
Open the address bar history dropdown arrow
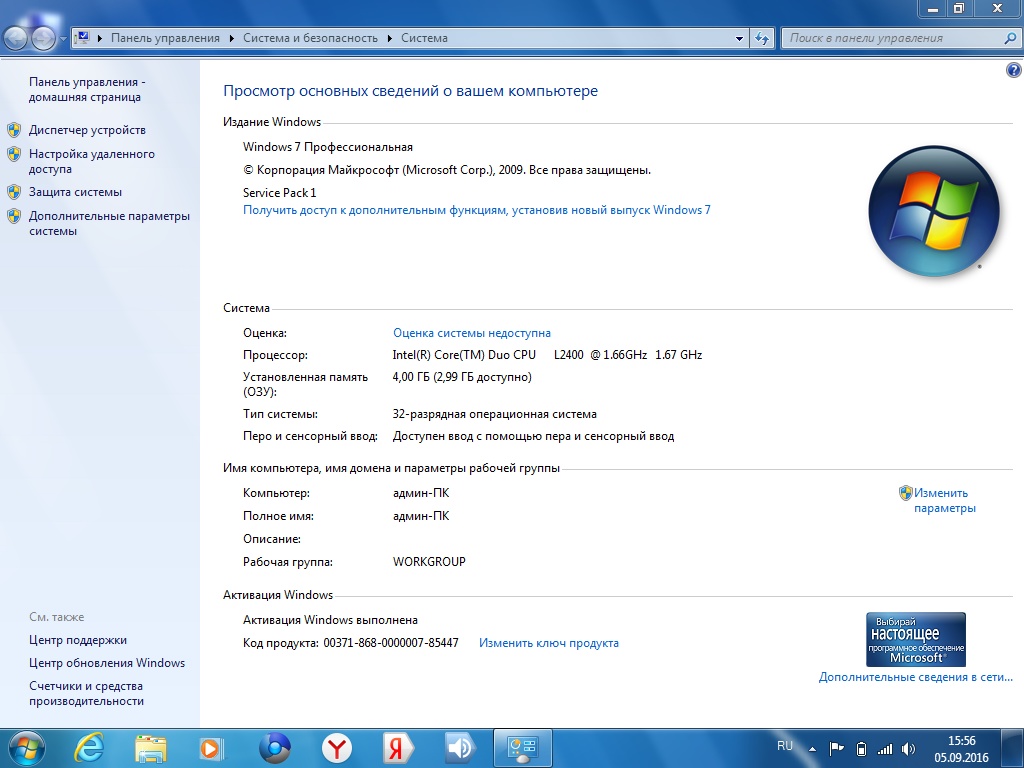[x=739, y=38]
